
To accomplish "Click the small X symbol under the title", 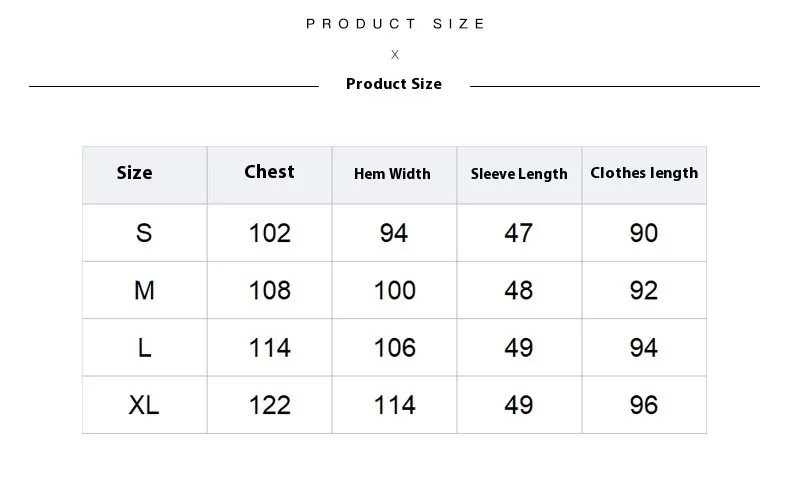I will click(x=395, y=54).
